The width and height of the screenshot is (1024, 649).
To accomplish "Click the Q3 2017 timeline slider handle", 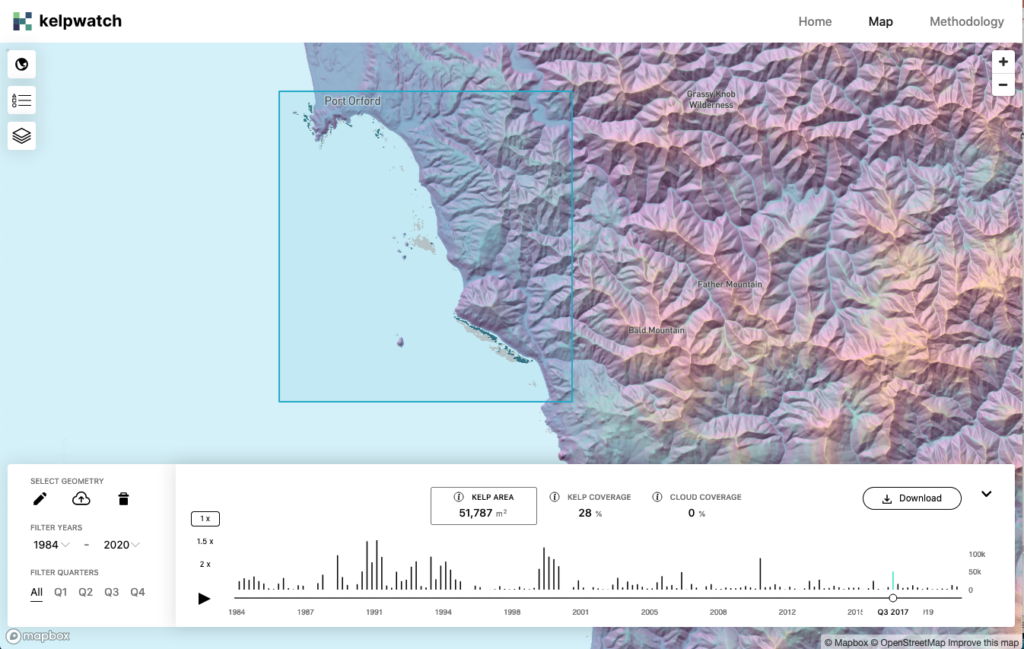I will pyautogui.click(x=893, y=598).
